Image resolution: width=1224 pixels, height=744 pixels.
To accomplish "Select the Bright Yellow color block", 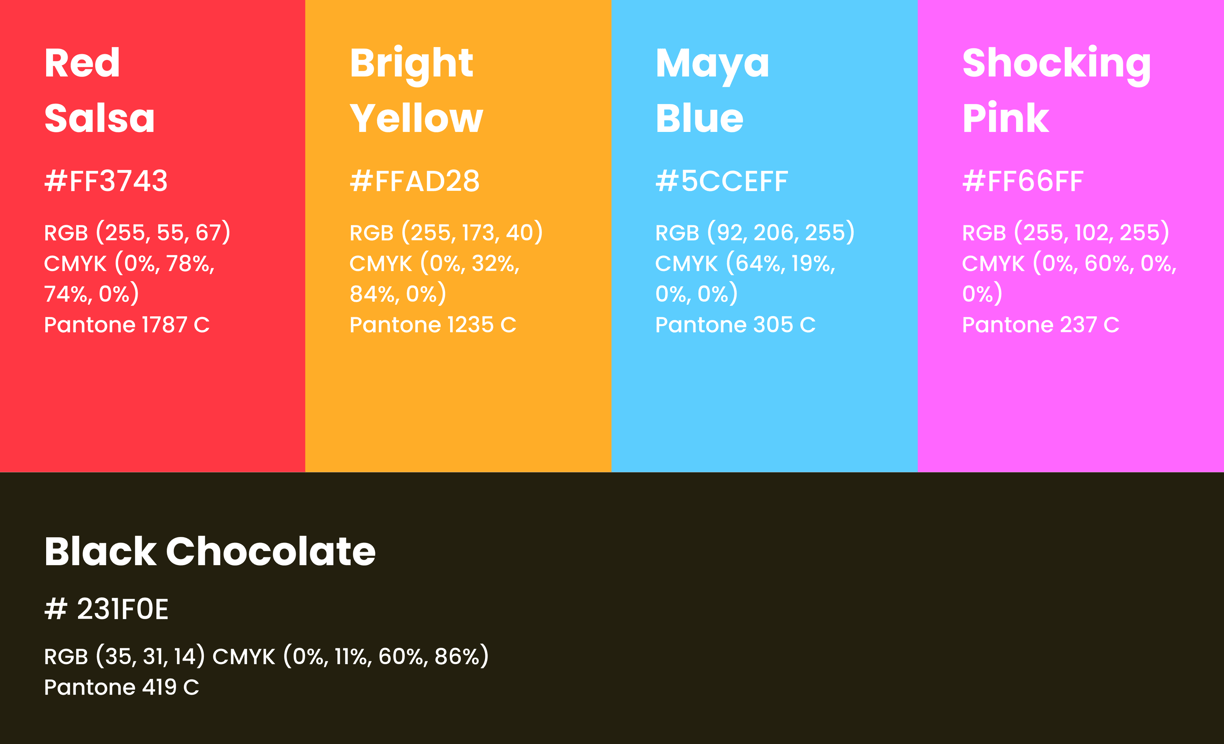I will point(458,236).
